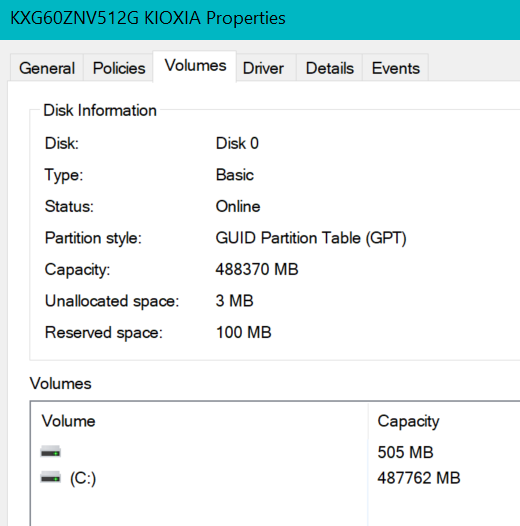Select the 487762 MB capacity cell
This screenshot has height=526, width=520.
coord(419,478)
